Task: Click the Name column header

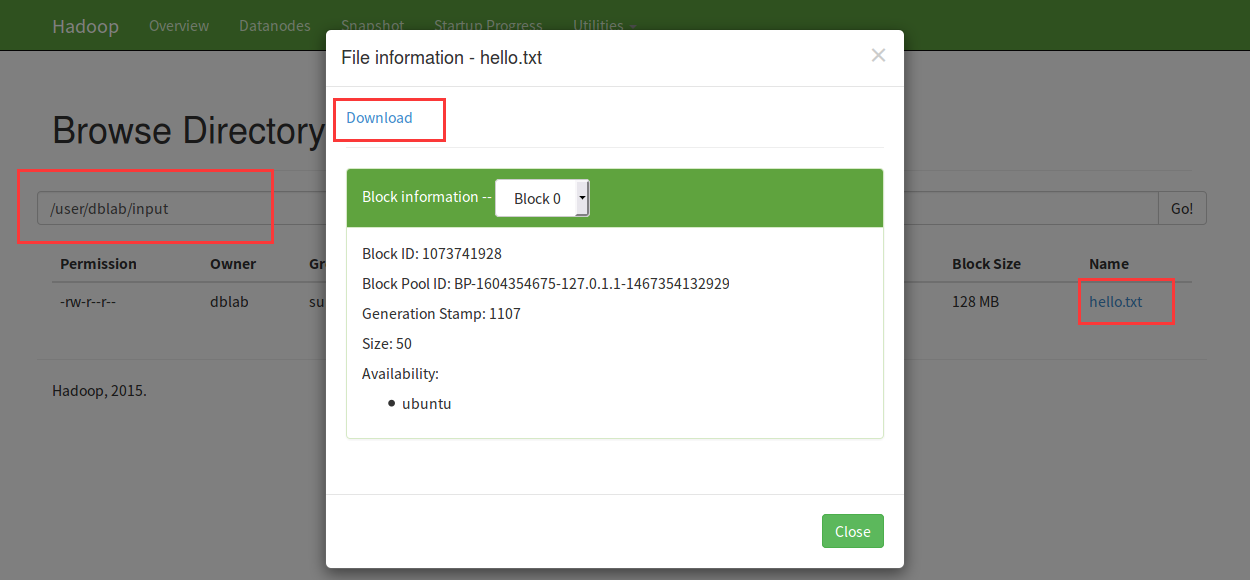Action: [1108, 264]
